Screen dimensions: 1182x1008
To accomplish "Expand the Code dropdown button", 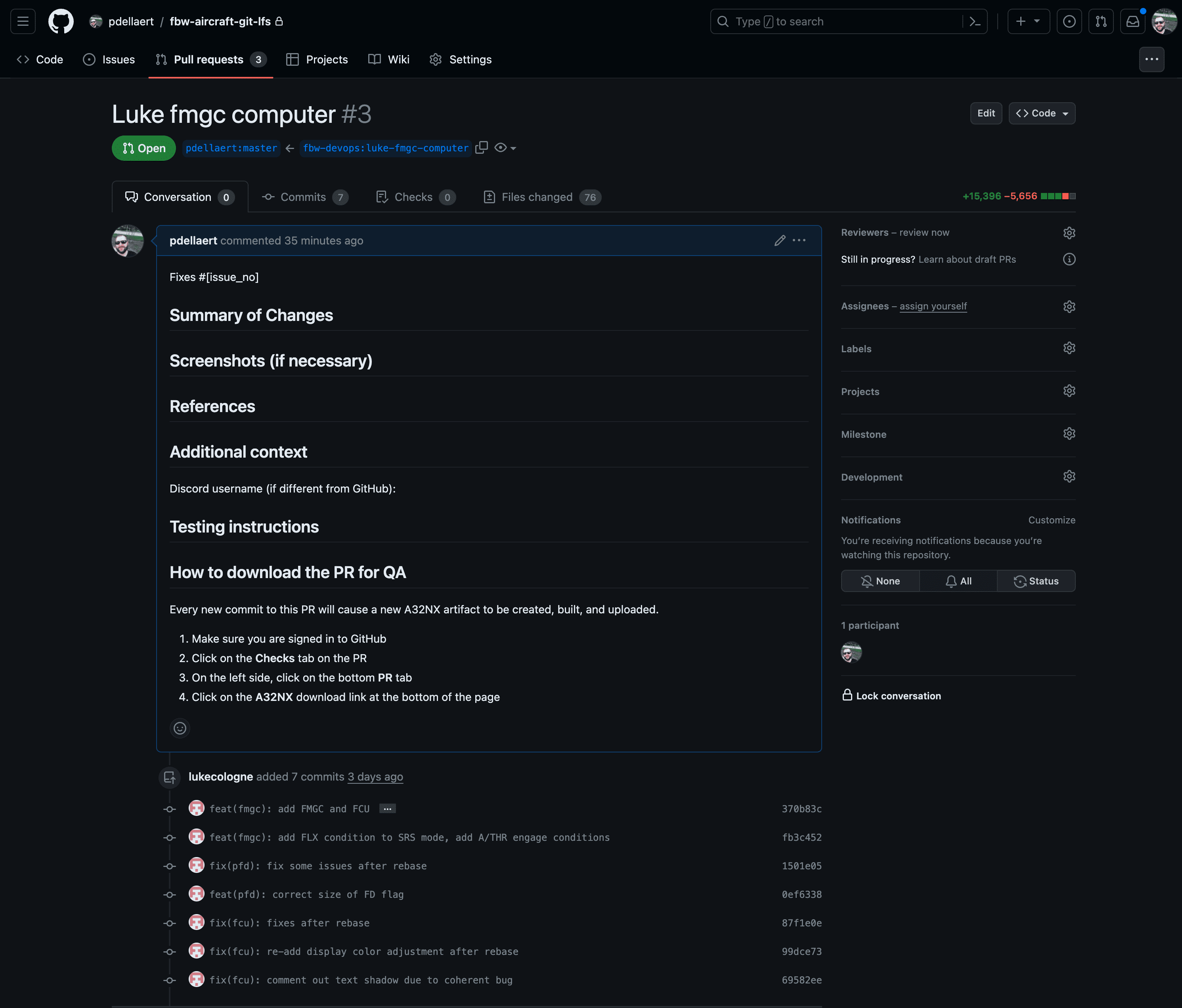I will pyautogui.click(x=1042, y=113).
